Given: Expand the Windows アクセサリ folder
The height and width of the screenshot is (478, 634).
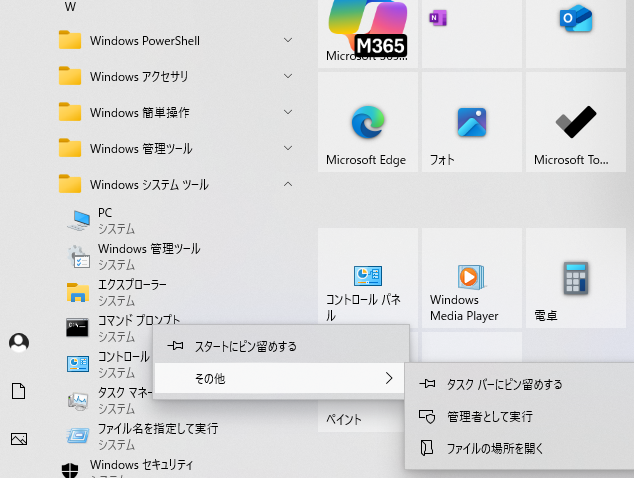Looking at the screenshot, I should [x=178, y=76].
